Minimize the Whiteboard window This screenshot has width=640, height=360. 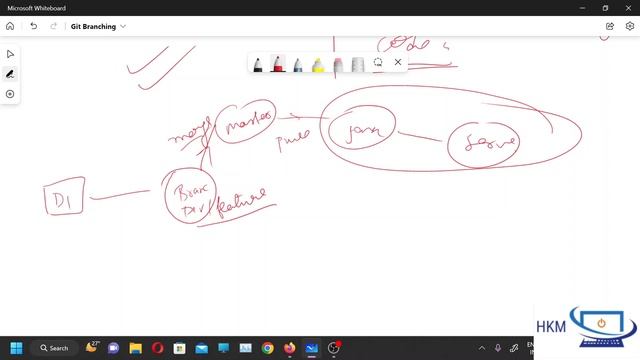pos(582,8)
